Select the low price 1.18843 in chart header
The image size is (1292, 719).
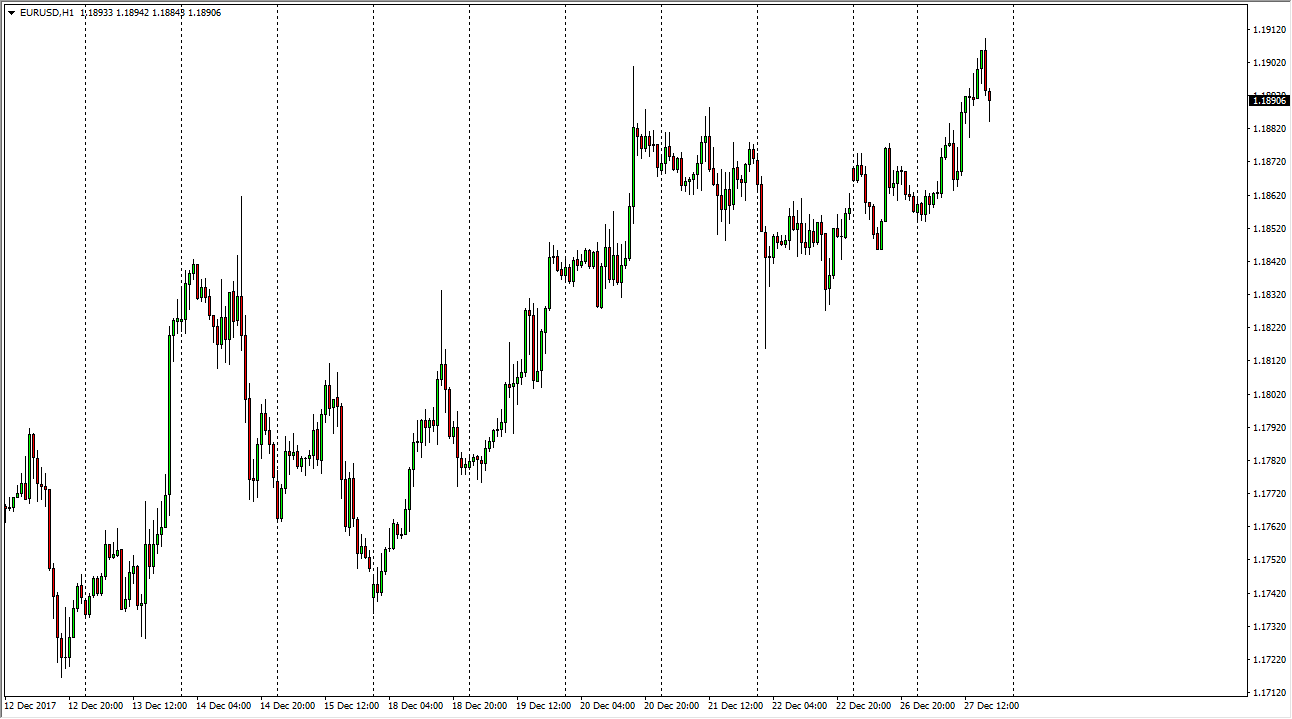click(x=168, y=13)
